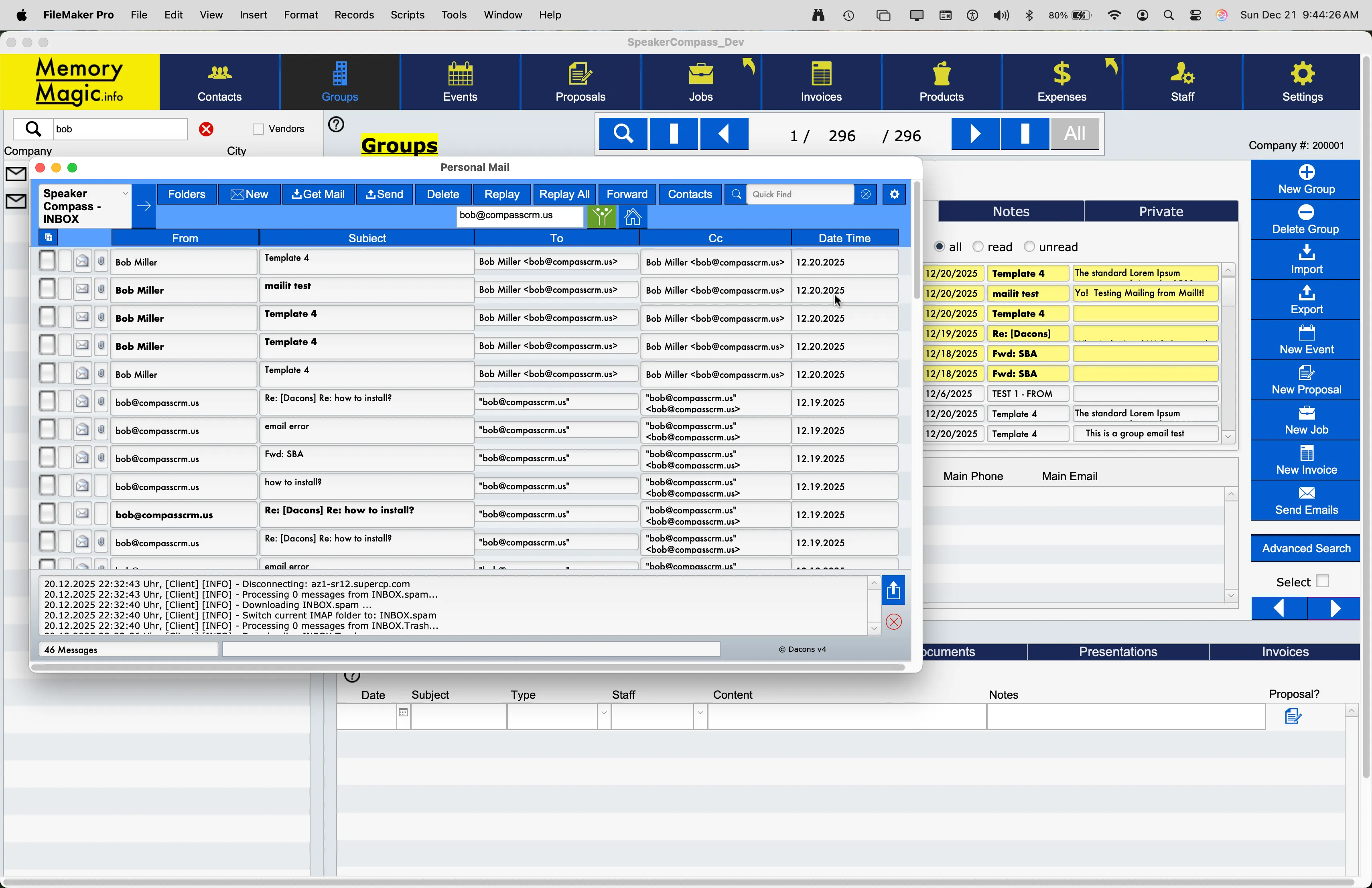The width and height of the screenshot is (1372, 888).
Task: Click the home icon beside email address
Action: click(x=632, y=217)
